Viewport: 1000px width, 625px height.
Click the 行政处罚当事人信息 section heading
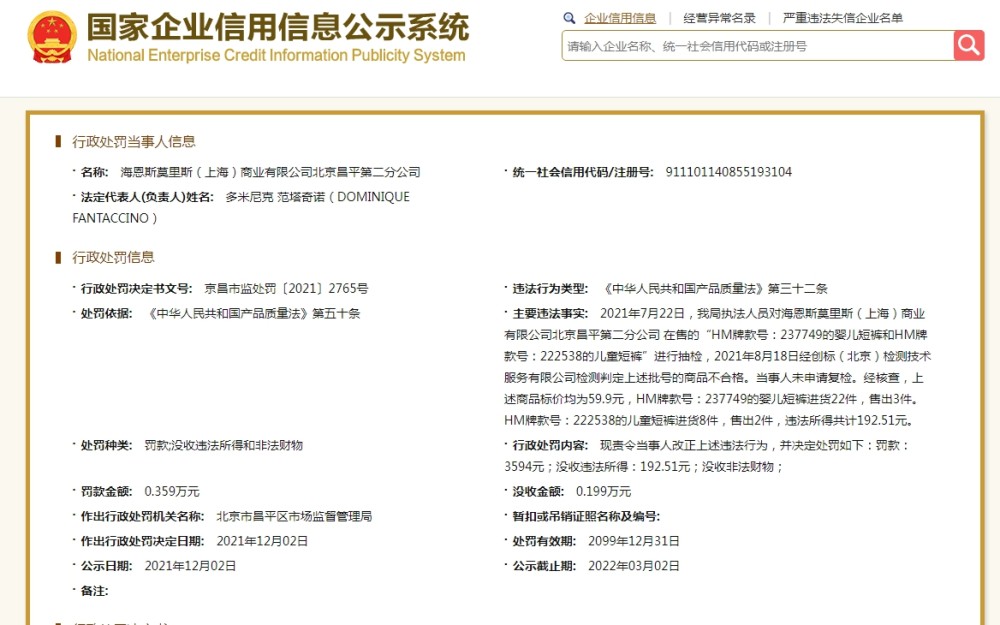(134, 142)
